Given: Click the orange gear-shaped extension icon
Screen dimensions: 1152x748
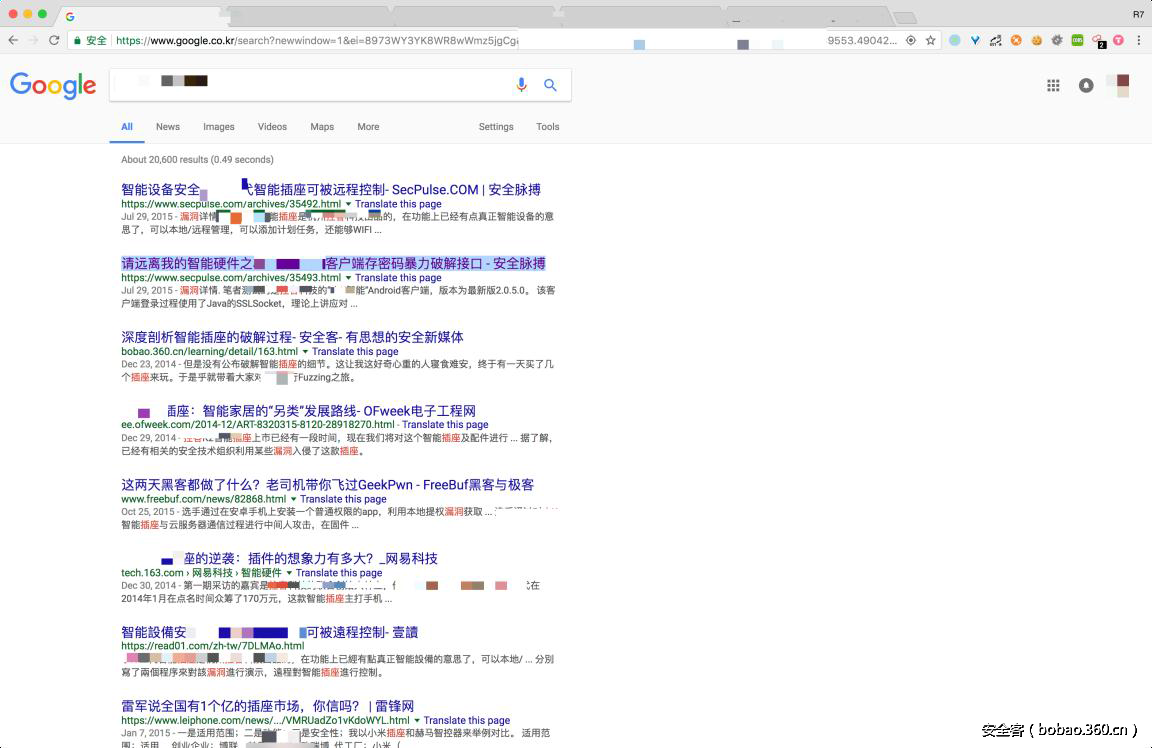Looking at the screenshot, I should pyautogui.click(x=1015, y=40).
